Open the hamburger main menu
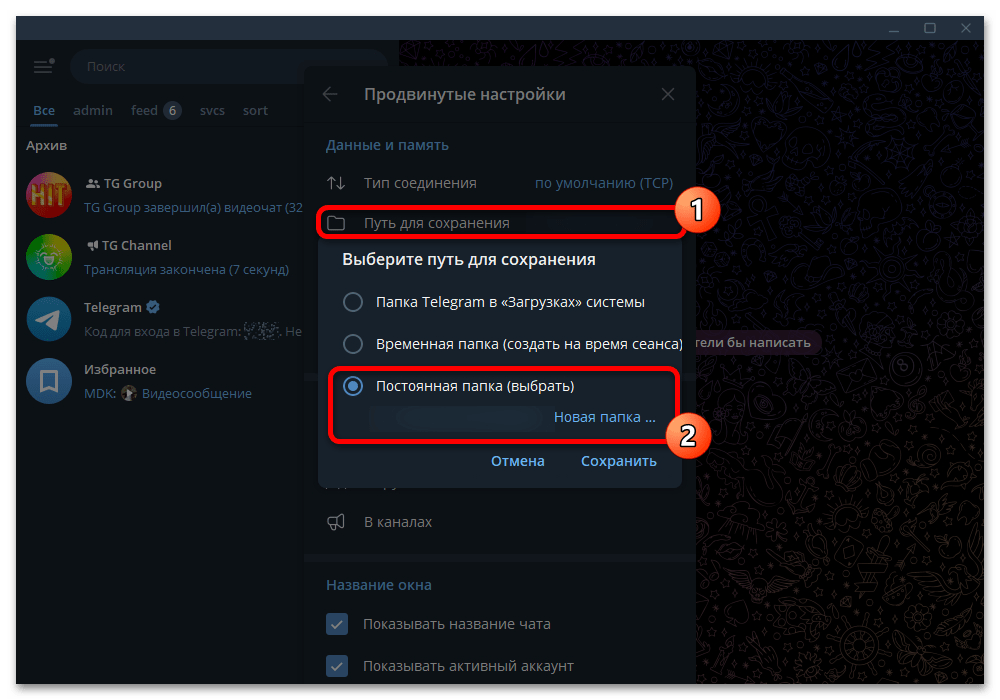The image size is (1000, 700). pyautogui.click(x=43, y=66)
